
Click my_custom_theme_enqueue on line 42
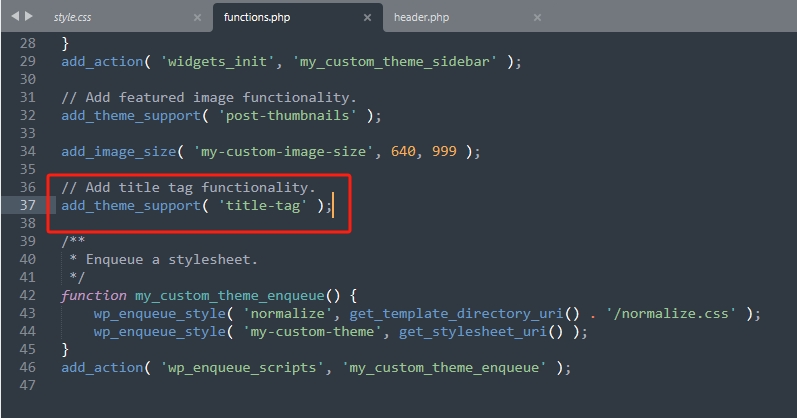tap(230, 295)
